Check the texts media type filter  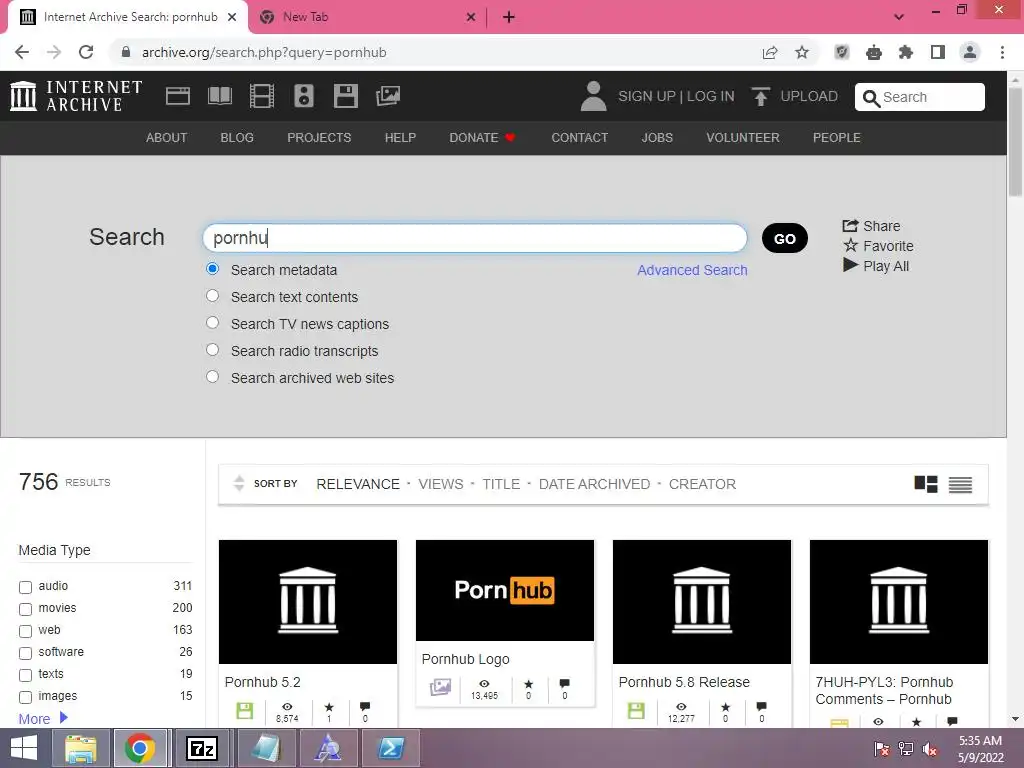tap(25, 675)
